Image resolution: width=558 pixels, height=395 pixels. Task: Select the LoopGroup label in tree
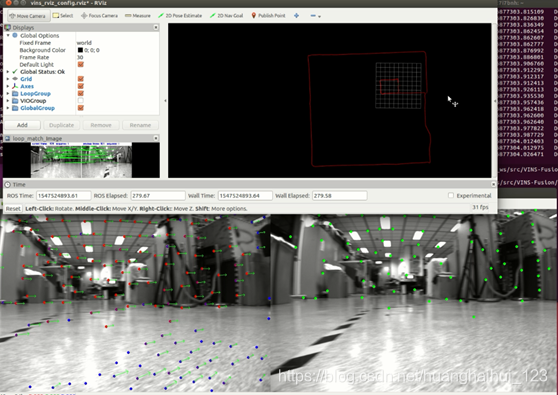(35, 94)
